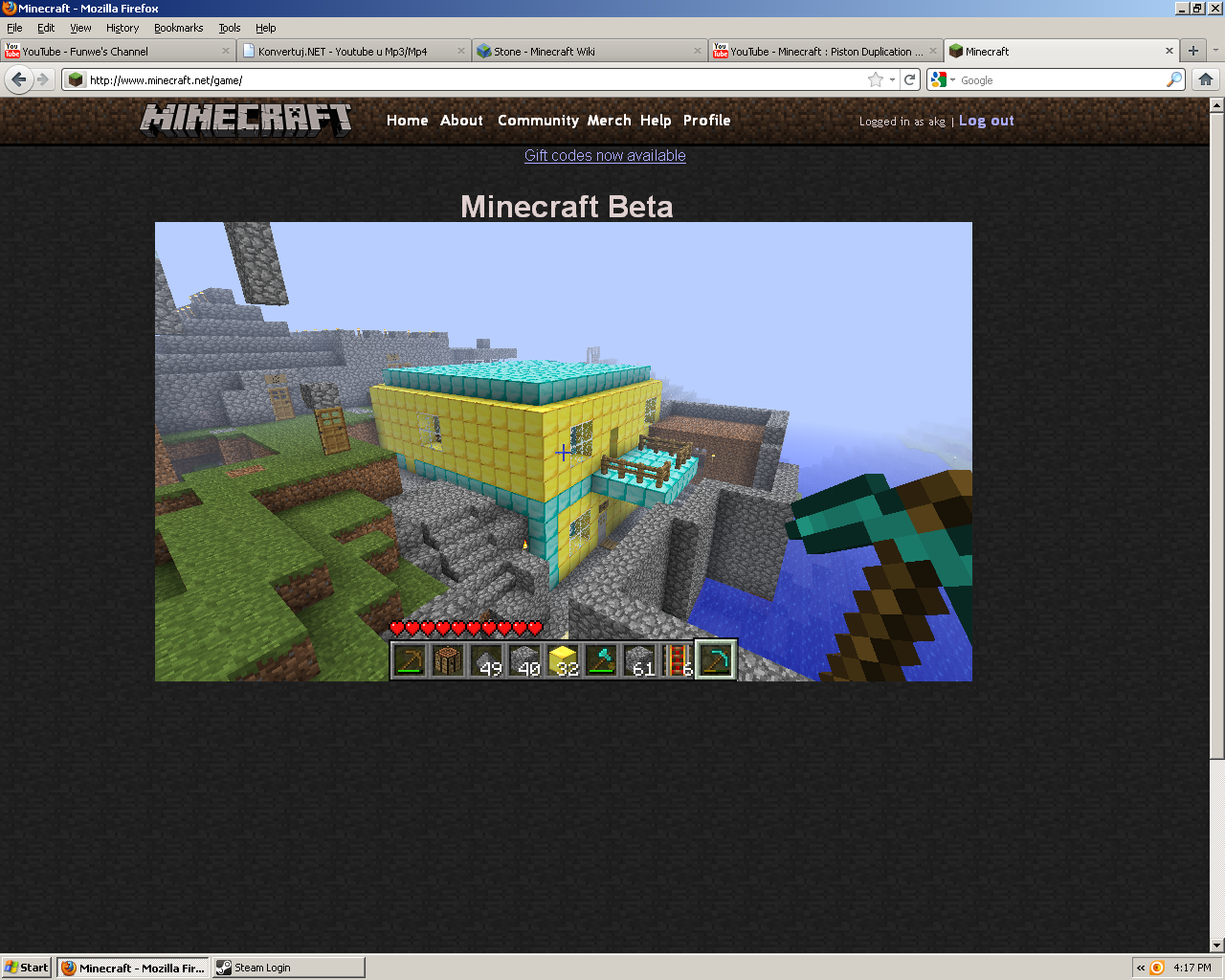
Task: Open the list all tabs dropdown
Action: pos(1215,51)
